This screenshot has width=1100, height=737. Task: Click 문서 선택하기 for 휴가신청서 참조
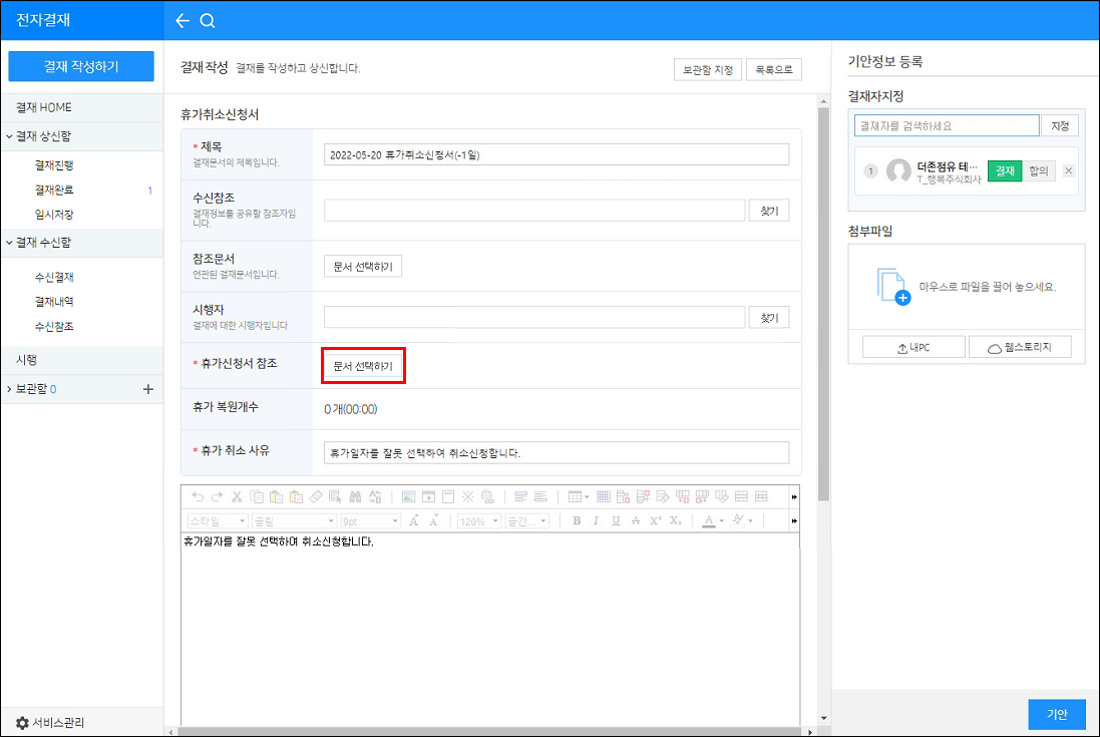(x=363, y=367)
